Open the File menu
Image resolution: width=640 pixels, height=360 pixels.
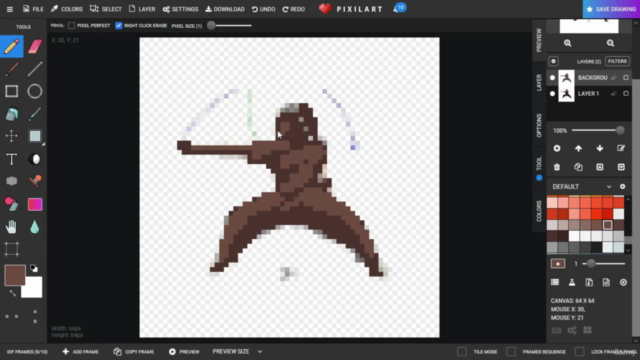(x=33, y=9)
